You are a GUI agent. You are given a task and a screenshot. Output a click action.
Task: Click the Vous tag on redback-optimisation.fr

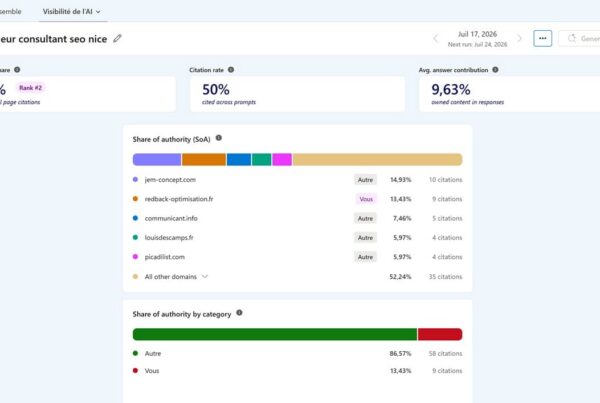click(366, 199)
